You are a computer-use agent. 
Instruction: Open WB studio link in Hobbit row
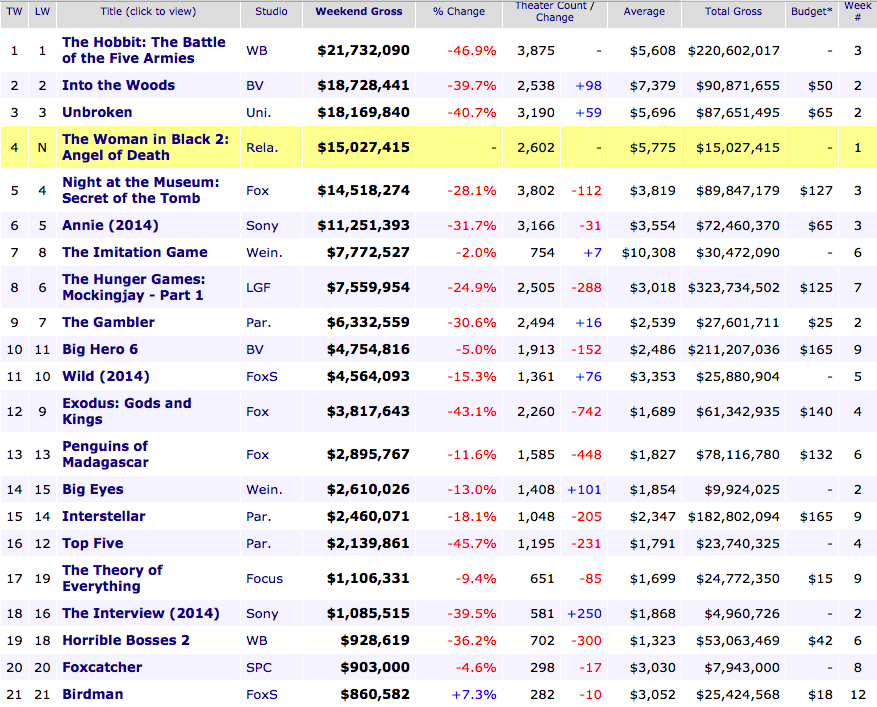click(x=257, y=50)
